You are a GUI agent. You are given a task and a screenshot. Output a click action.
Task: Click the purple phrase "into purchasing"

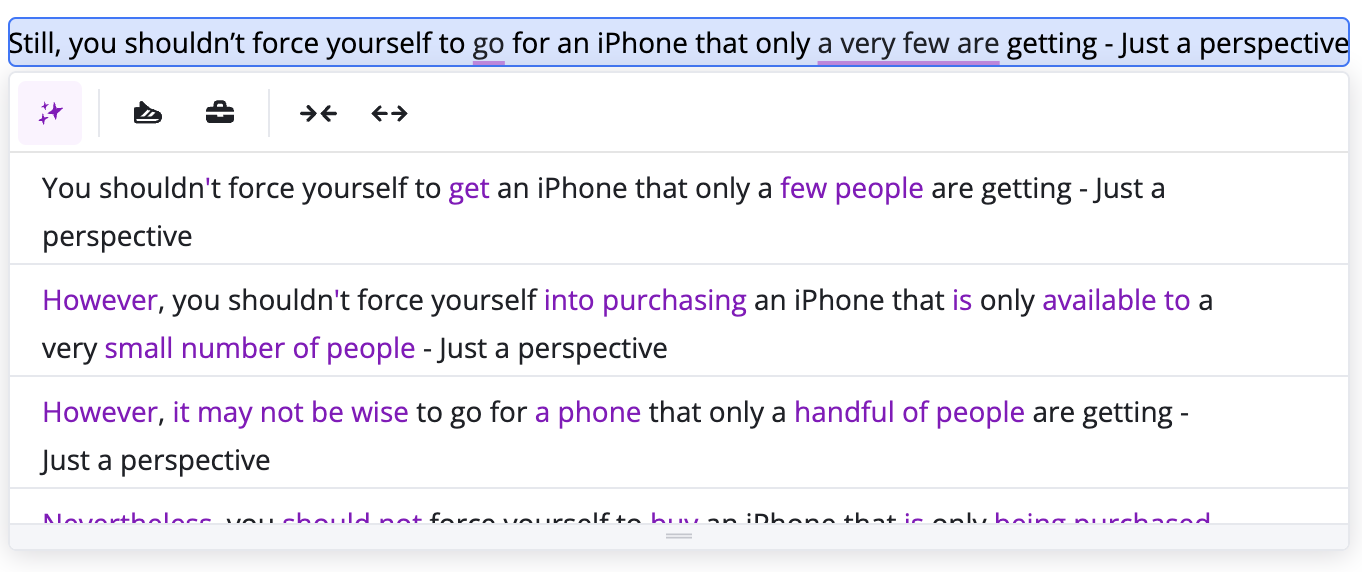(645, 301)
